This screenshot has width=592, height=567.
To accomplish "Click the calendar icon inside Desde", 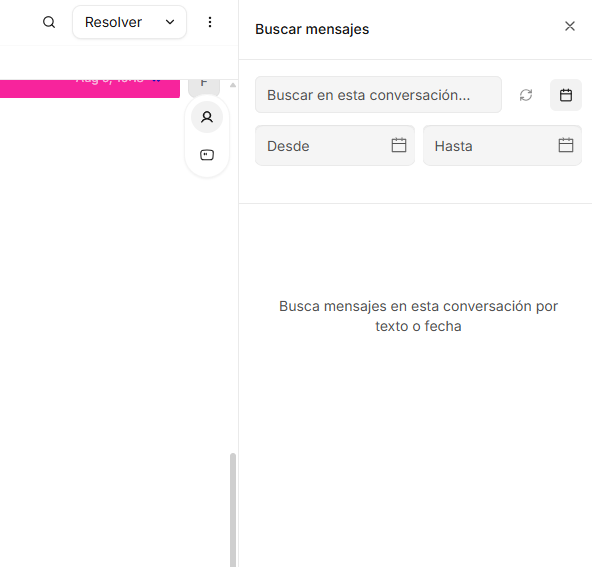I will click(x=399, y=145).
